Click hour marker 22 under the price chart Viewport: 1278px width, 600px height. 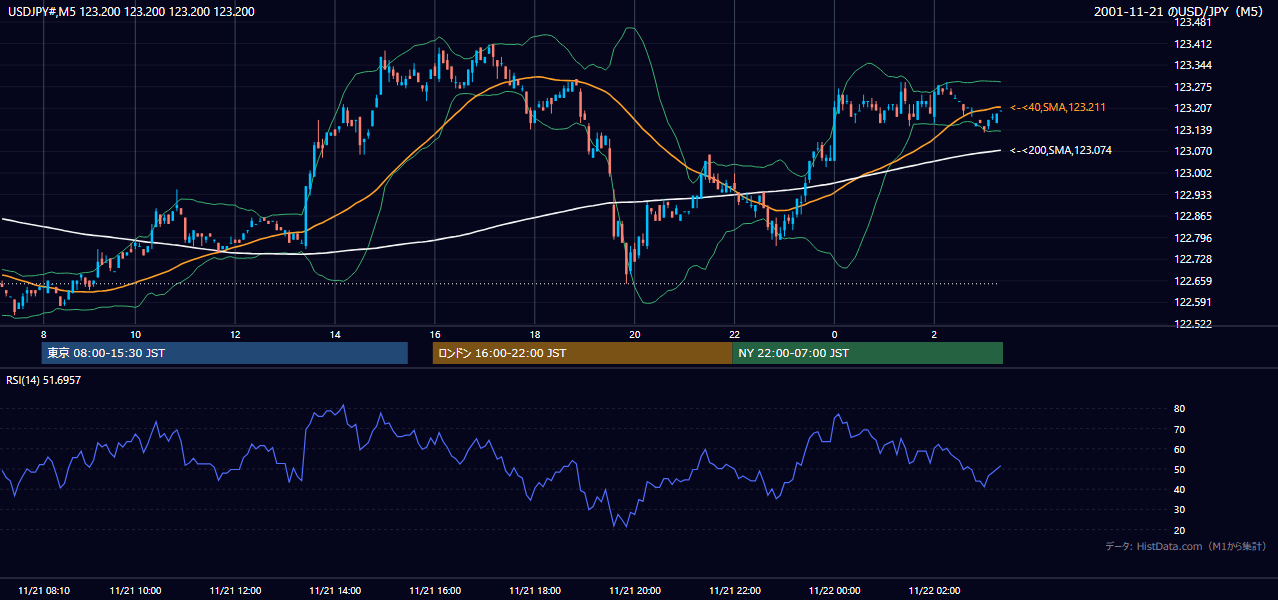735,334
